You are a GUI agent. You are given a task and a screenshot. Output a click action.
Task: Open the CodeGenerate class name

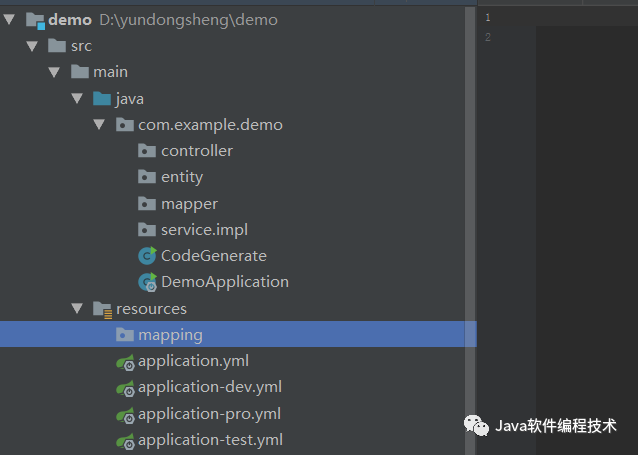click(214, 256)
